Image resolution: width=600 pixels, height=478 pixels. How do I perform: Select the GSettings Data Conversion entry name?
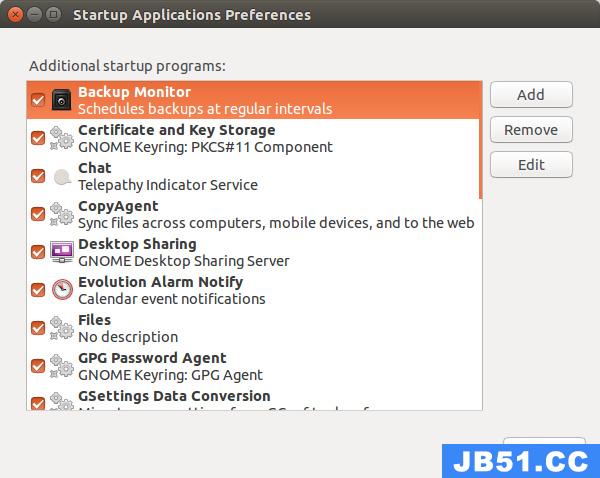(x=174, y=396)
